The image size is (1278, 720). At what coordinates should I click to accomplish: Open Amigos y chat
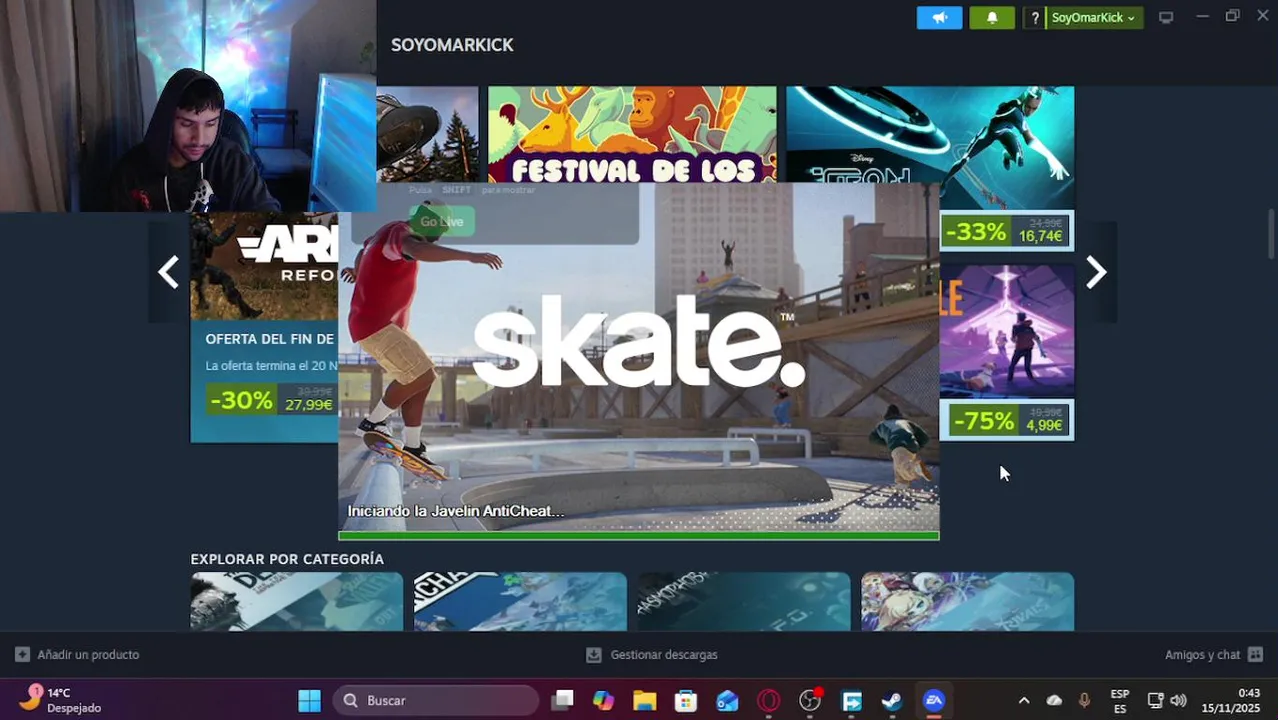tap(1202, 654)
